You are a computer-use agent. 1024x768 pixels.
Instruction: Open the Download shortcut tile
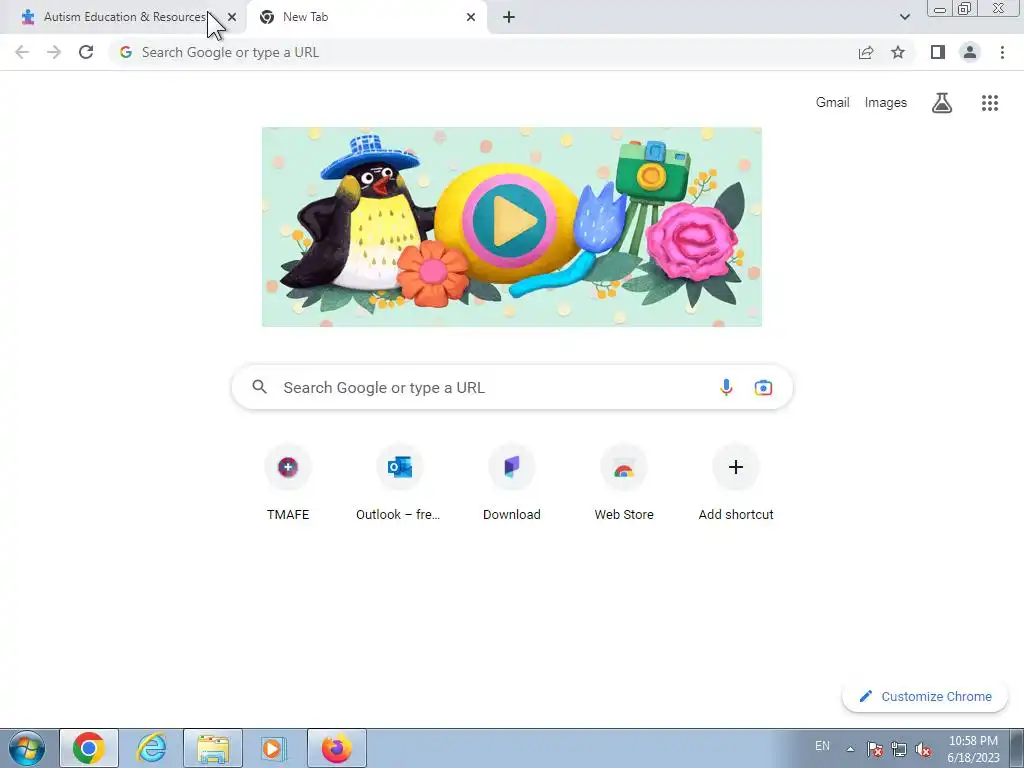click(x=511, y=483)
